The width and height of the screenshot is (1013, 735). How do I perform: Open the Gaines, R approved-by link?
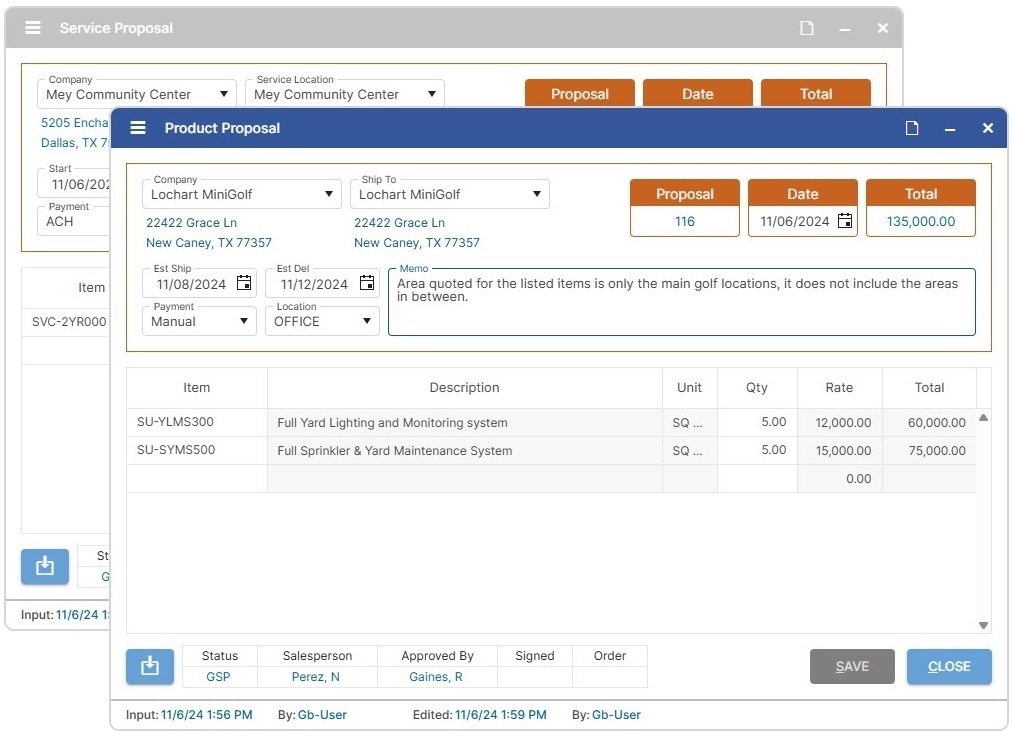(435, 676)
